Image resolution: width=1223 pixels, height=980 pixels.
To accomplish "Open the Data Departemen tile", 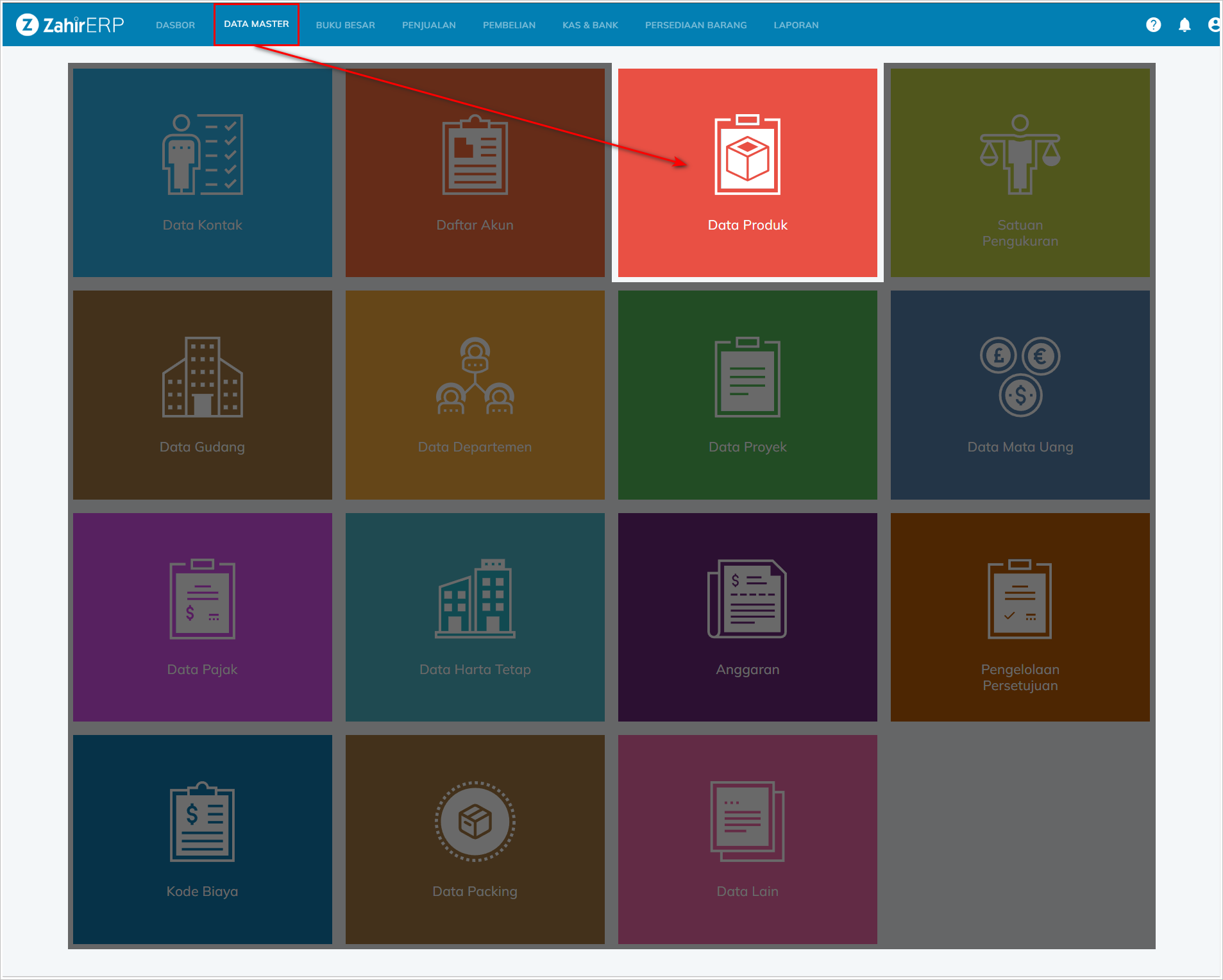I will (x=475, y=394).
